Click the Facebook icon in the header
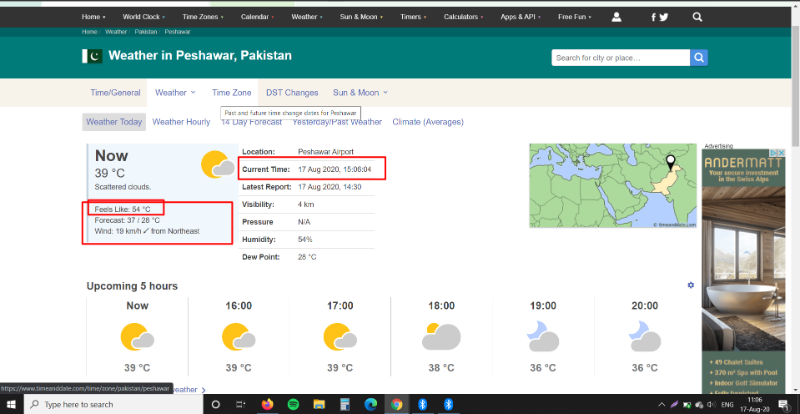The width and height of the screenshot is (800, 414). 653,17
